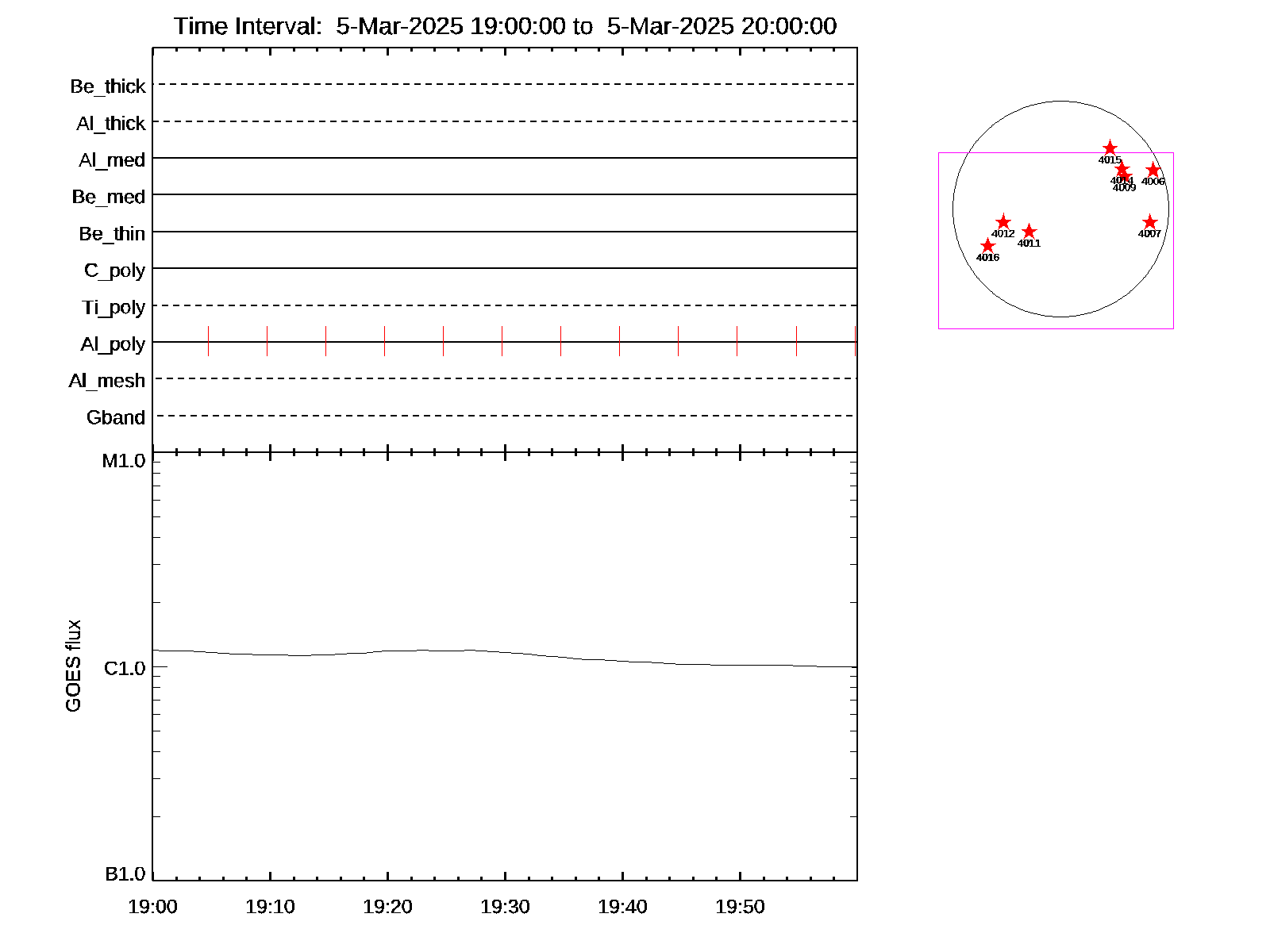Click the red star for region 4007

(x=1149, y=222)
